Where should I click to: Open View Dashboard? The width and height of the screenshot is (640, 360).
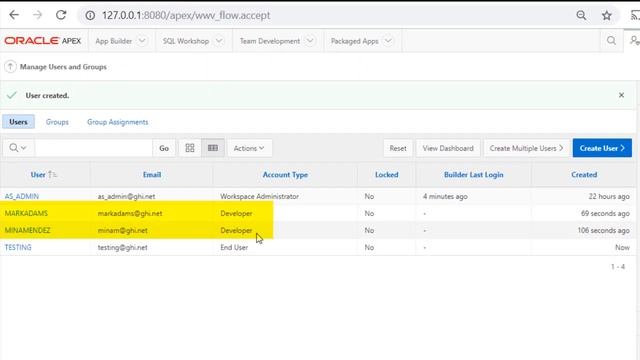tap(448, 148)
